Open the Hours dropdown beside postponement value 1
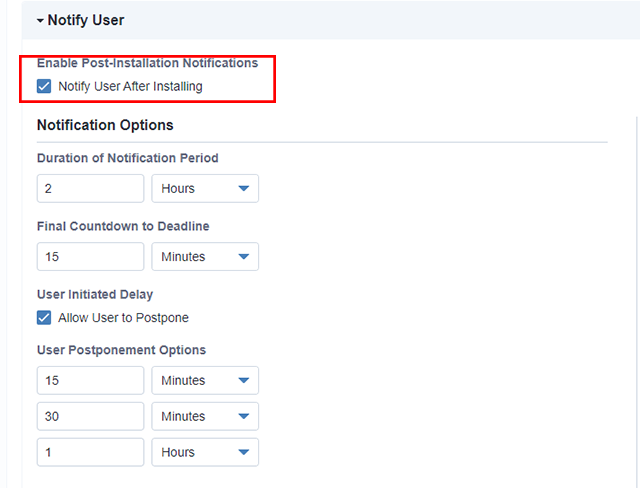Image resolution: width=640 pixels, height=488 pixels. click(x=205, y=453)
